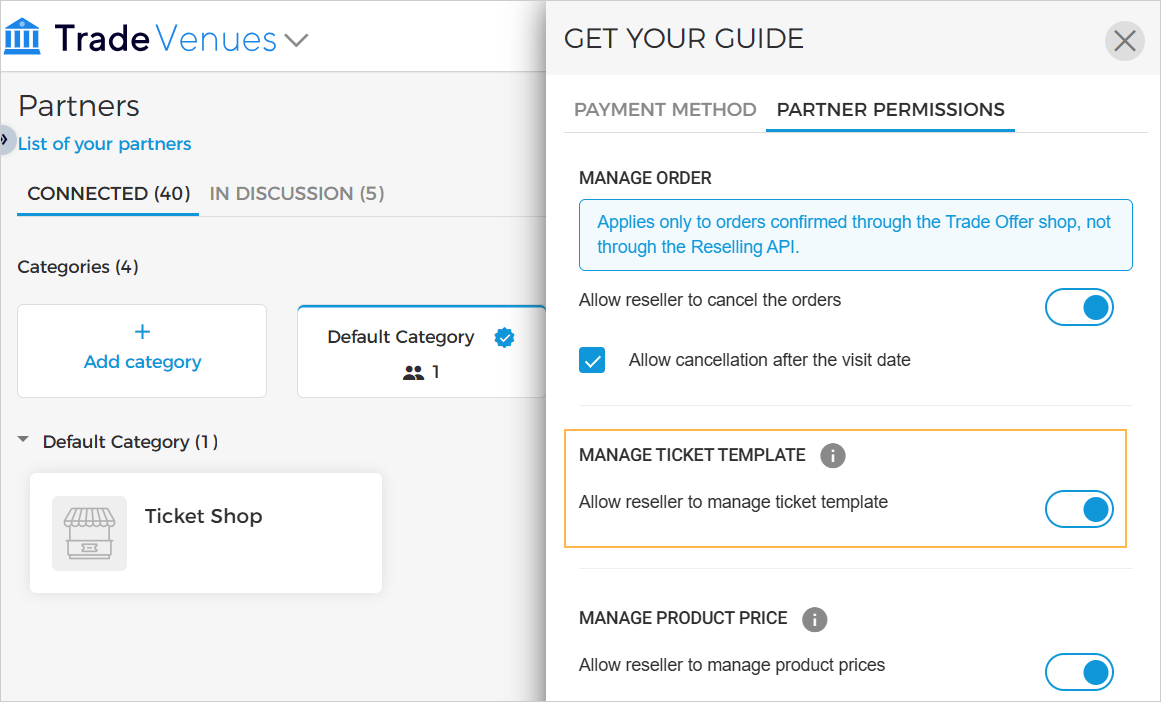Open the Ticket Shop partner card
Viewport: 1161px width, 702px height.
point(206,533)
